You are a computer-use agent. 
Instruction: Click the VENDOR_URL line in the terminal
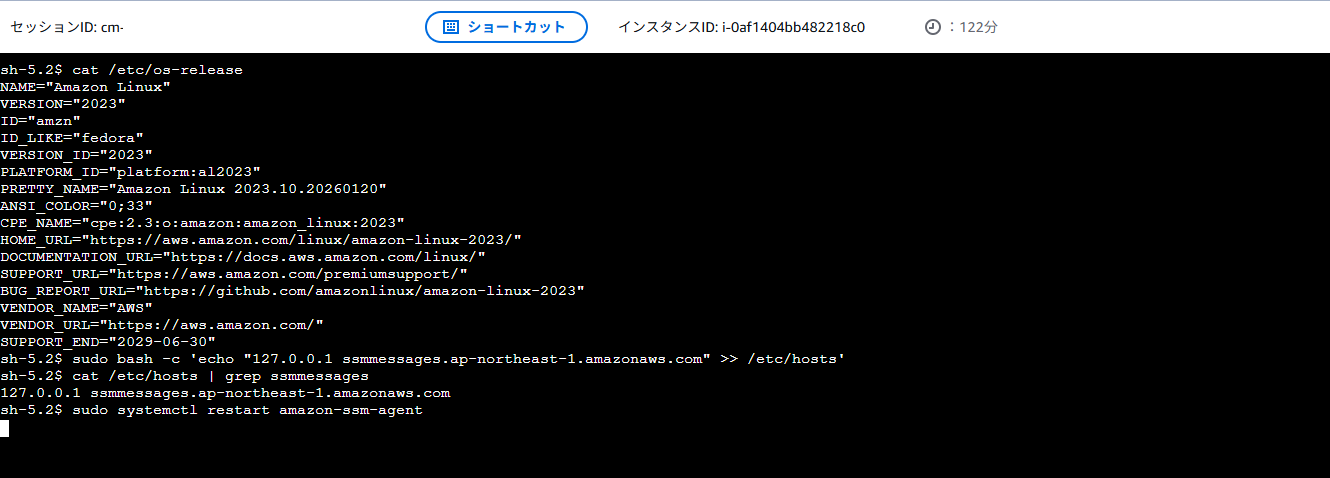point(162,324)
